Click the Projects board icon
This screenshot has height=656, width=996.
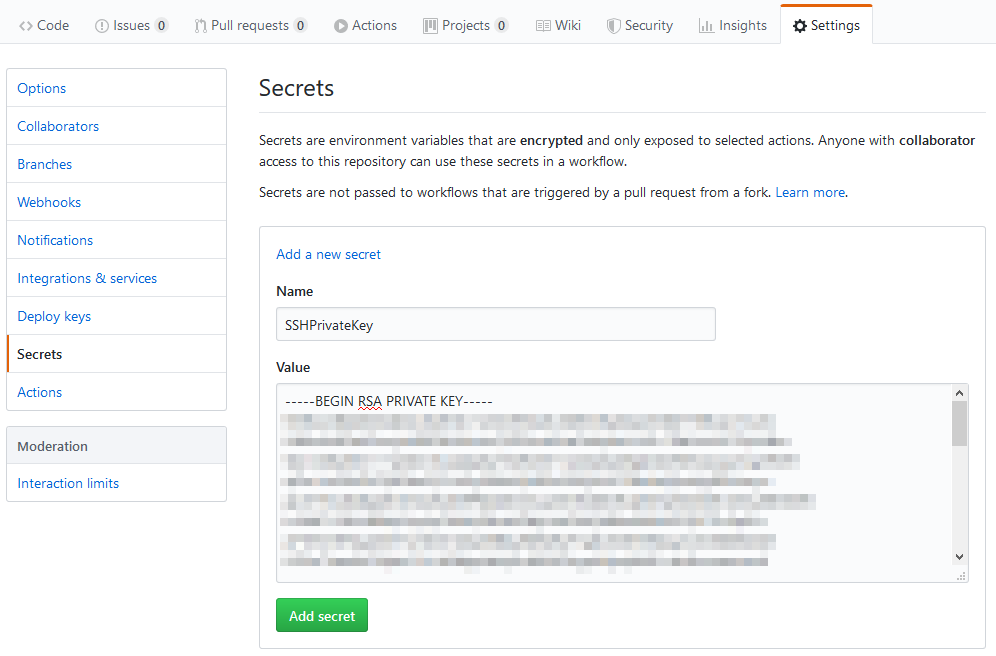click(431, 26)
